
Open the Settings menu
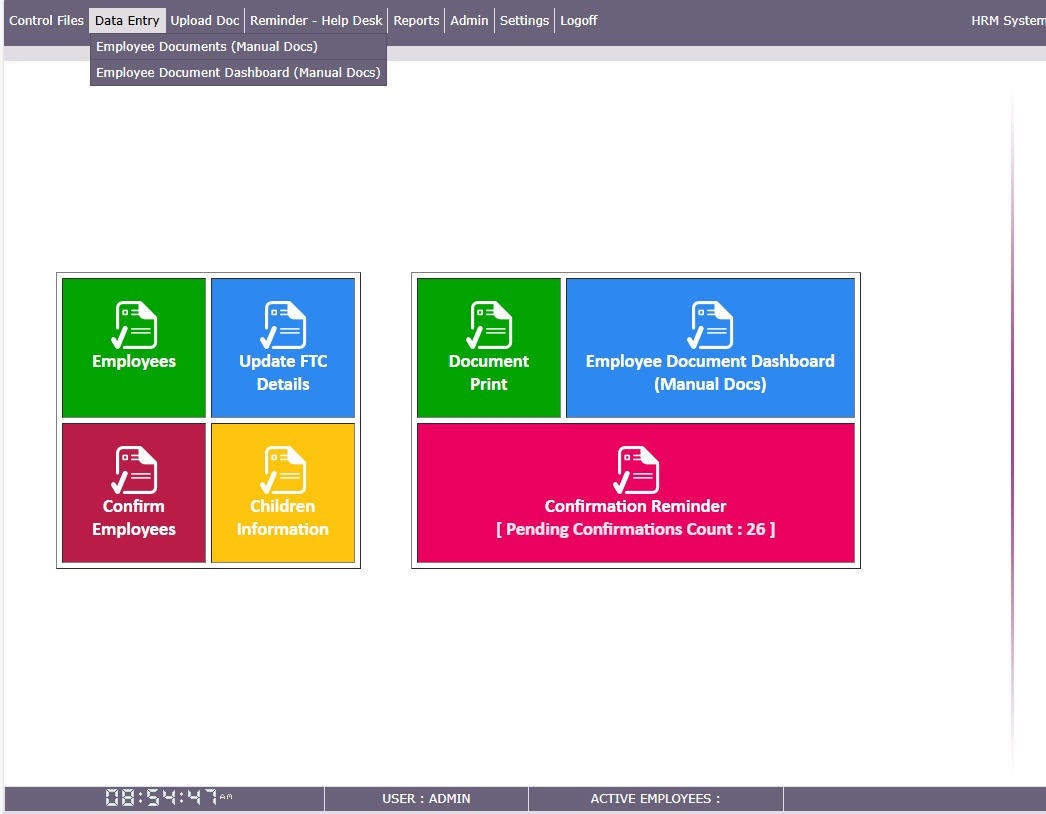[x=524, y=21]
